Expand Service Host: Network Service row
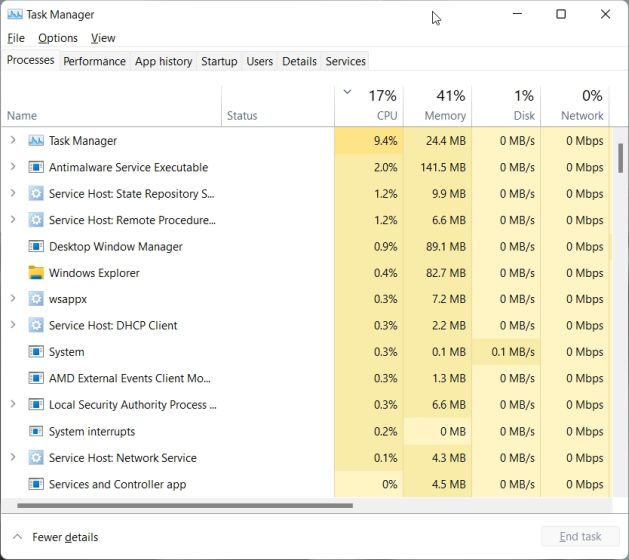 pos(13,457)
